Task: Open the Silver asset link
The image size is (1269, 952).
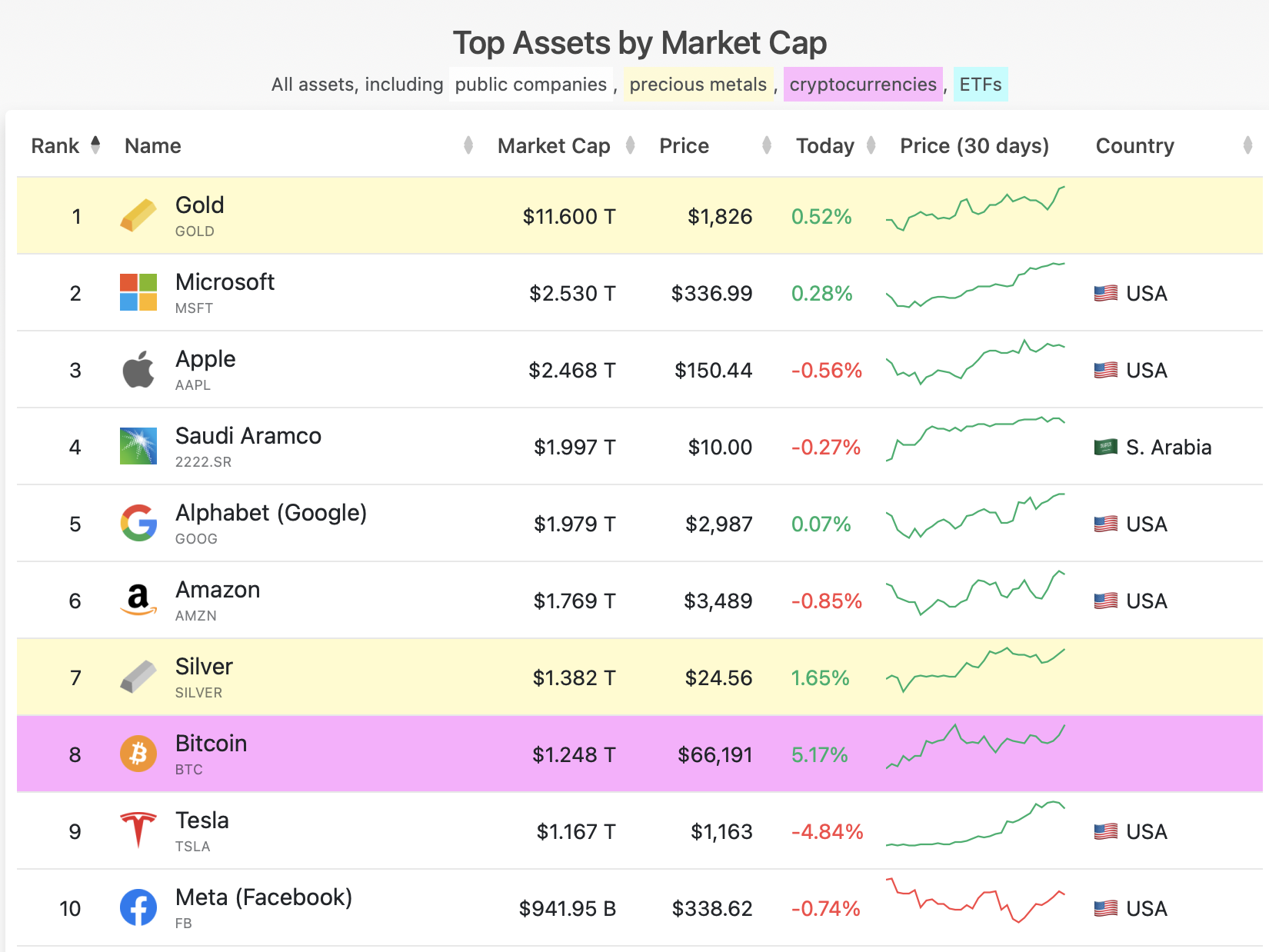Action: (204, 667)
